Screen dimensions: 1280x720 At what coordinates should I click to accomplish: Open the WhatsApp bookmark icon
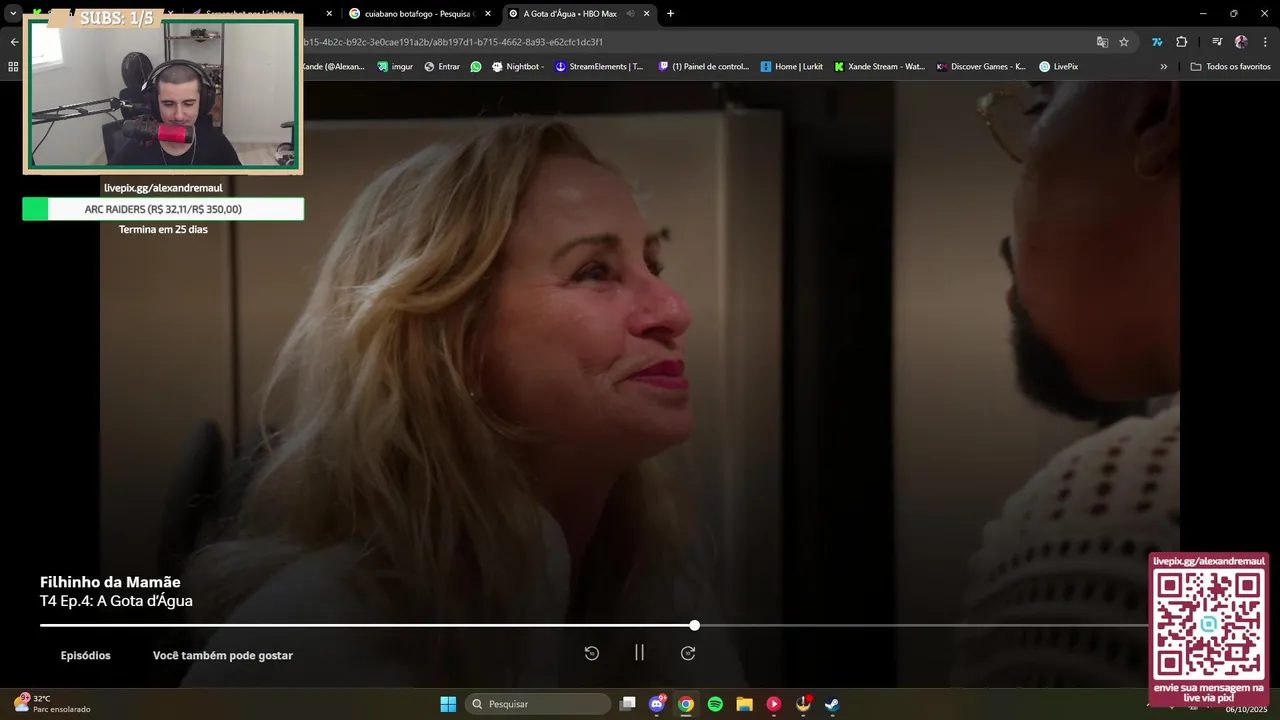[476, 67]
